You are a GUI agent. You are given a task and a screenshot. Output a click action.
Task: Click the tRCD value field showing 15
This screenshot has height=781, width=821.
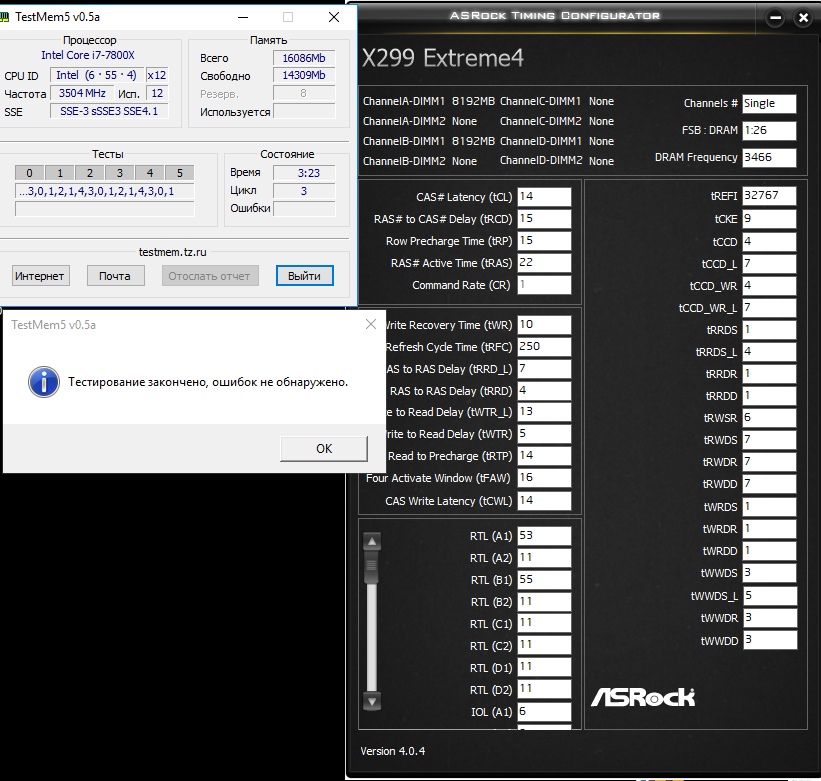tap(544, 219)
